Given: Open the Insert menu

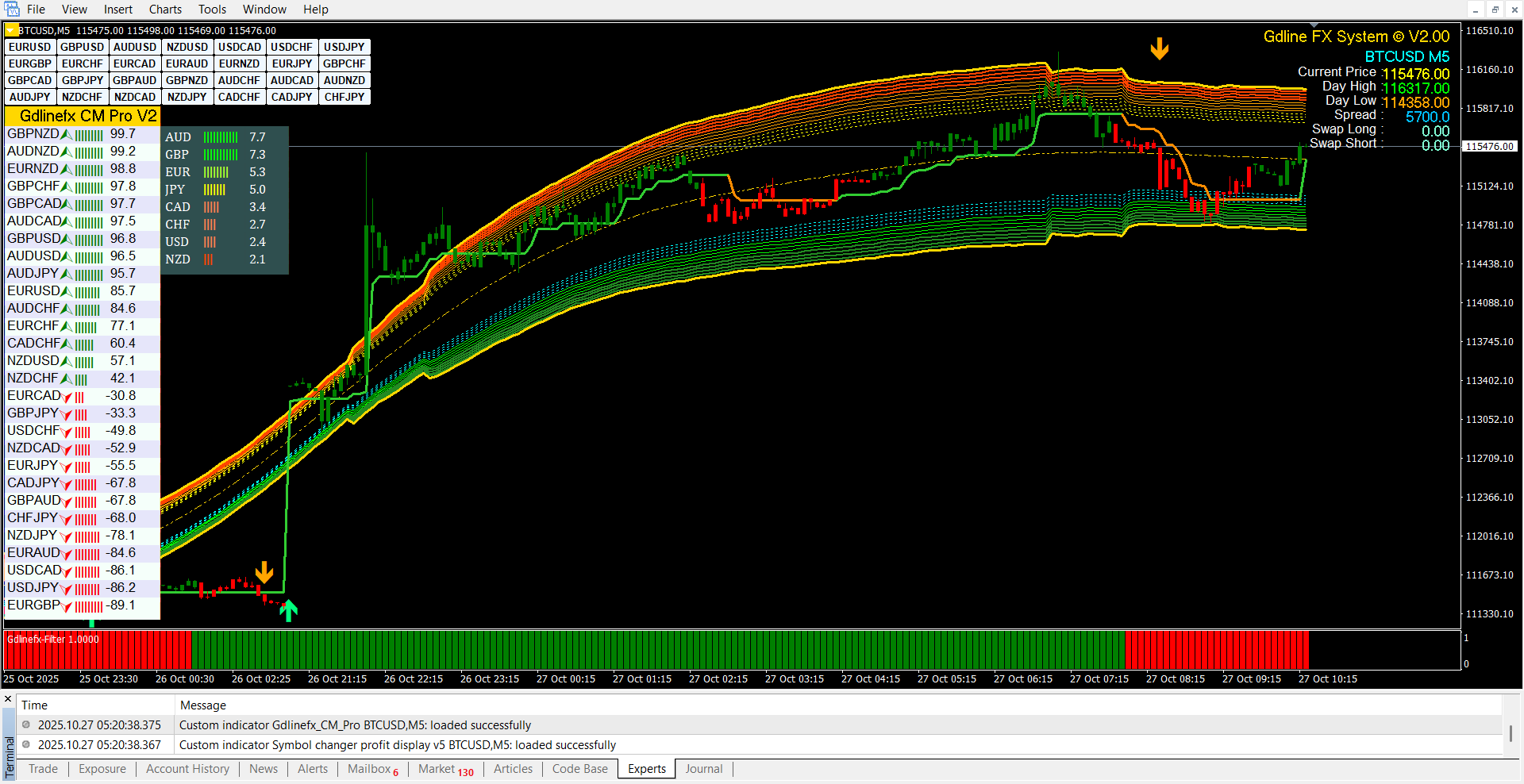Looking at the screenshot, I should pyautogui.click(x=118, y=10).
